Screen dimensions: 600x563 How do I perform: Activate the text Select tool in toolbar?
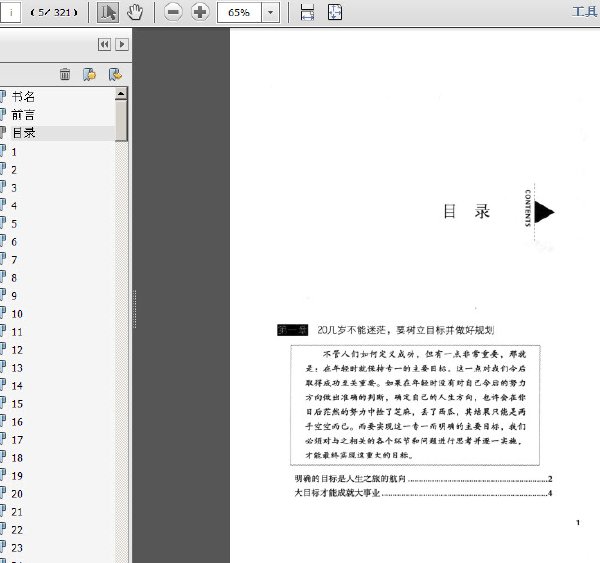pos(108,12)
